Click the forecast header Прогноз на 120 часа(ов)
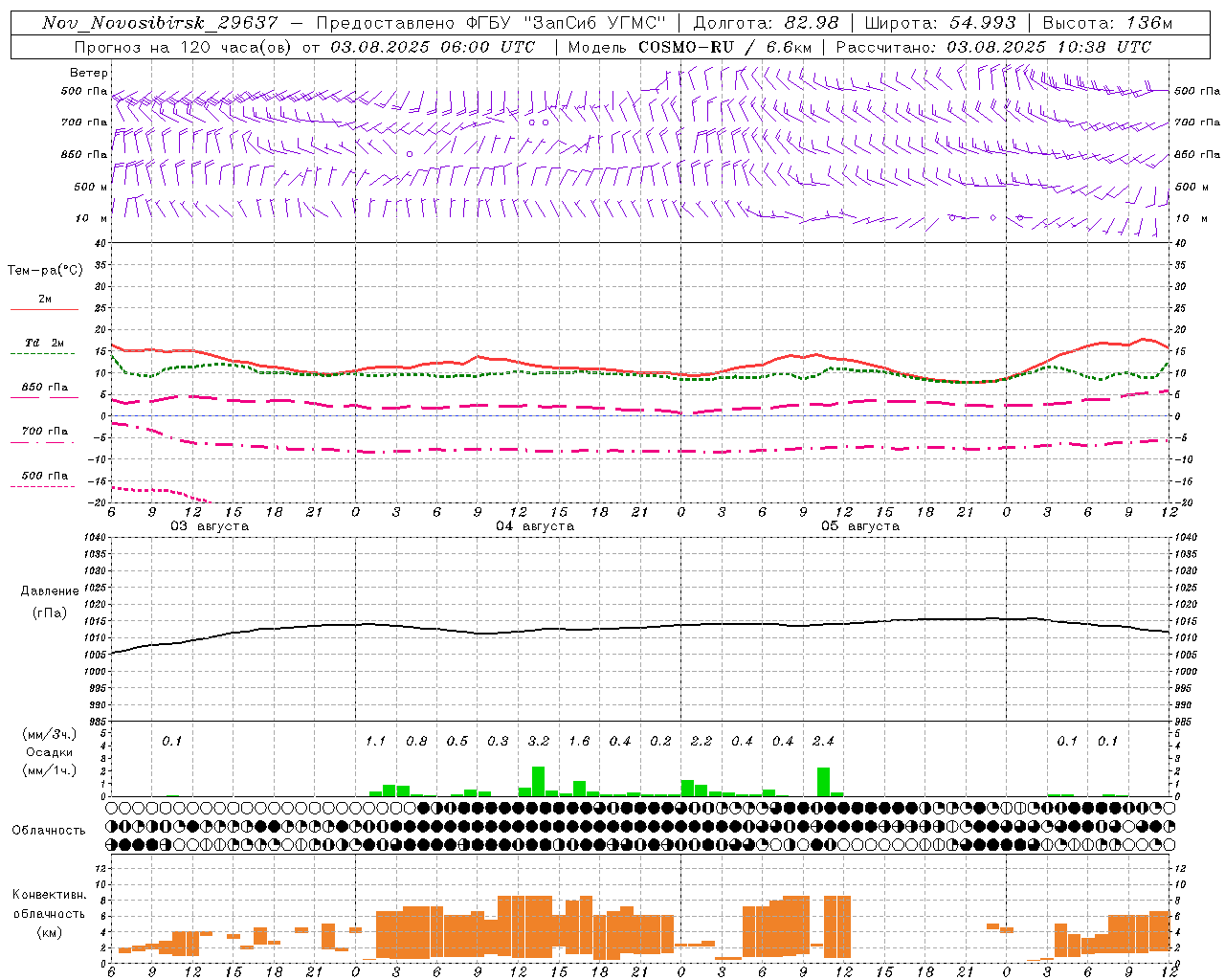Screen dimensions: 1225x980 point(184,46)
